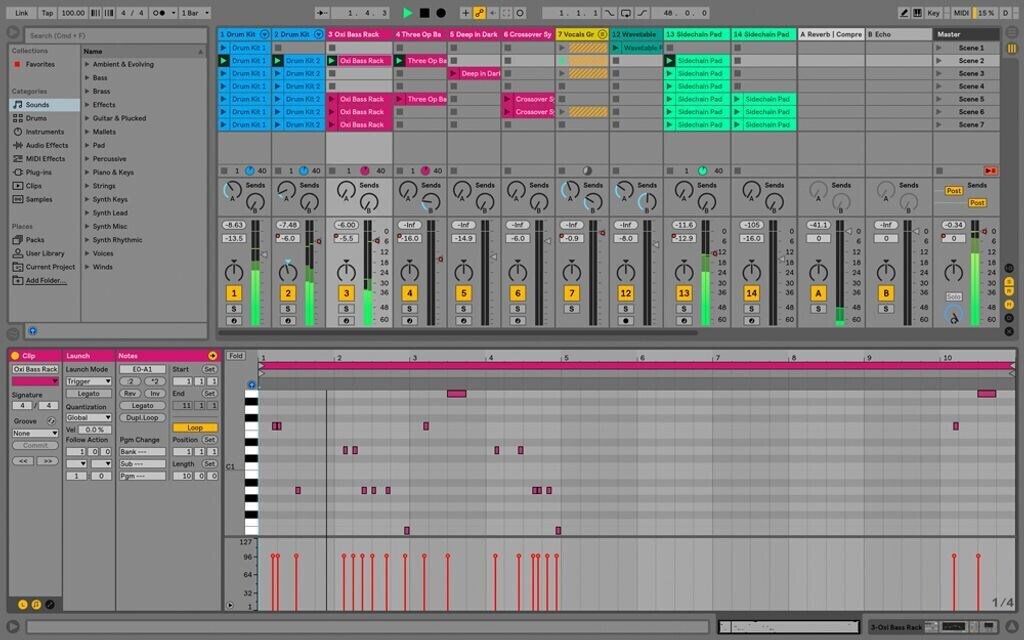Viewport: 1024px width, 640px height.
Task: Launch Scene 3 from the Master column
Action: (939, 74)
